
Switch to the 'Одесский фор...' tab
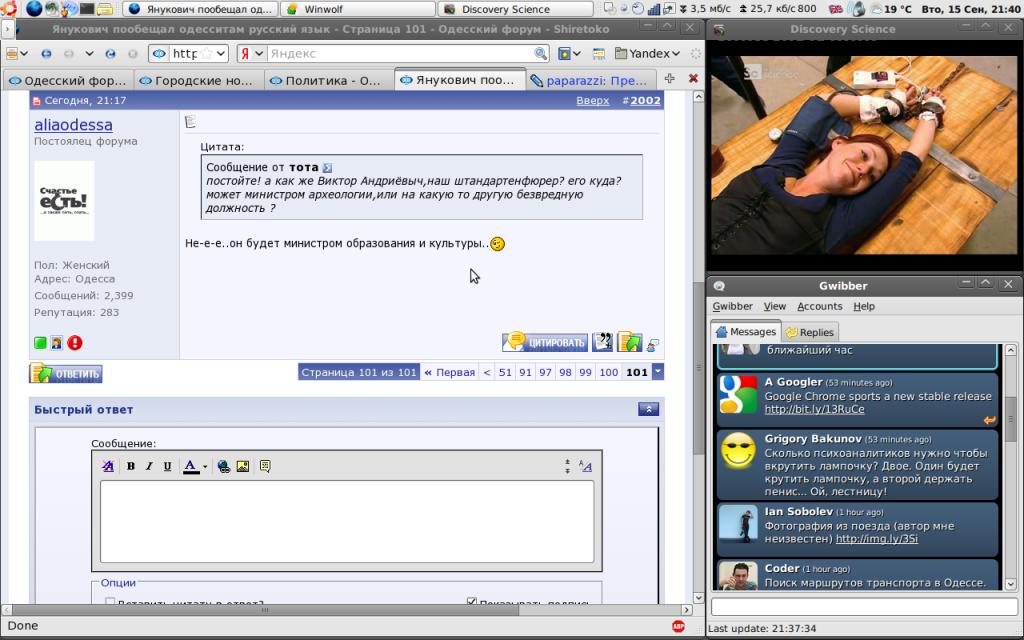click(x=68, y=80)
